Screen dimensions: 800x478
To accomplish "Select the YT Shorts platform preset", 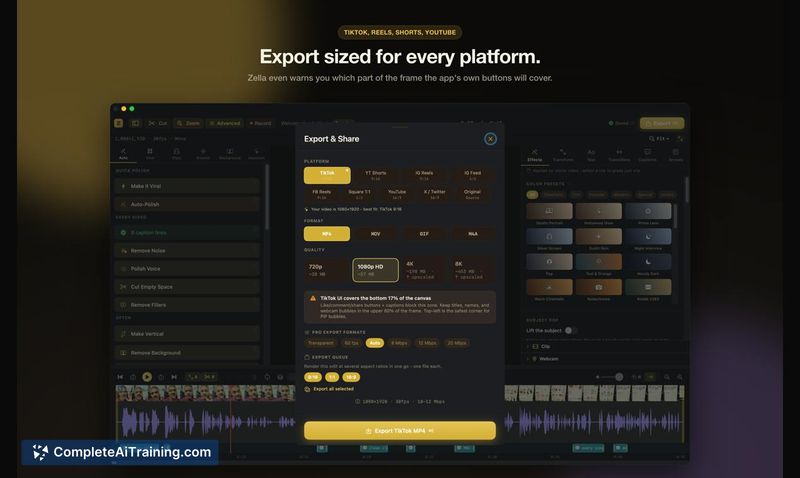I will click(x=376, y=175).
